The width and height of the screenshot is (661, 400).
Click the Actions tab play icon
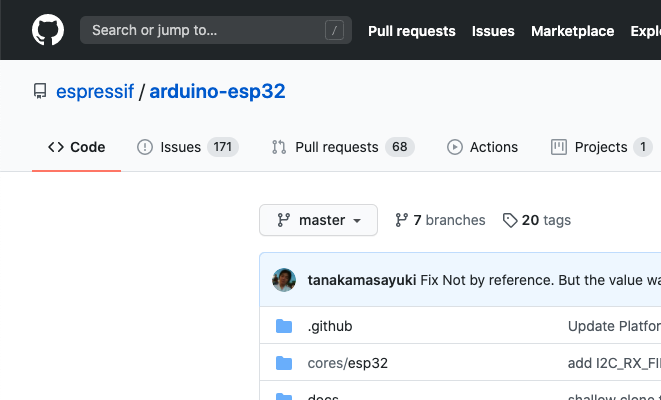[454, 147]
